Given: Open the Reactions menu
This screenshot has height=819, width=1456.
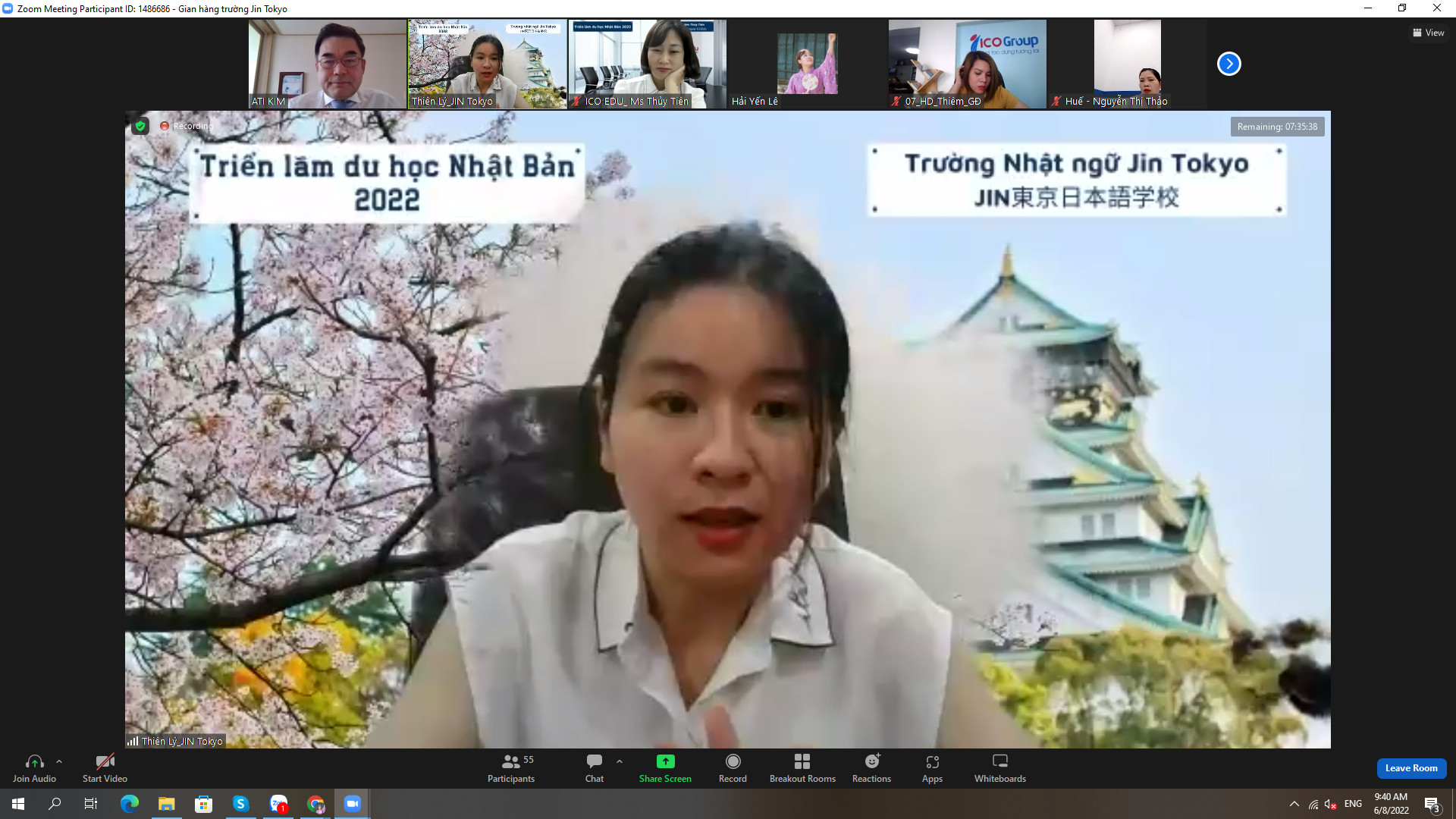Looking at the screenshot, I should [872, 768].
